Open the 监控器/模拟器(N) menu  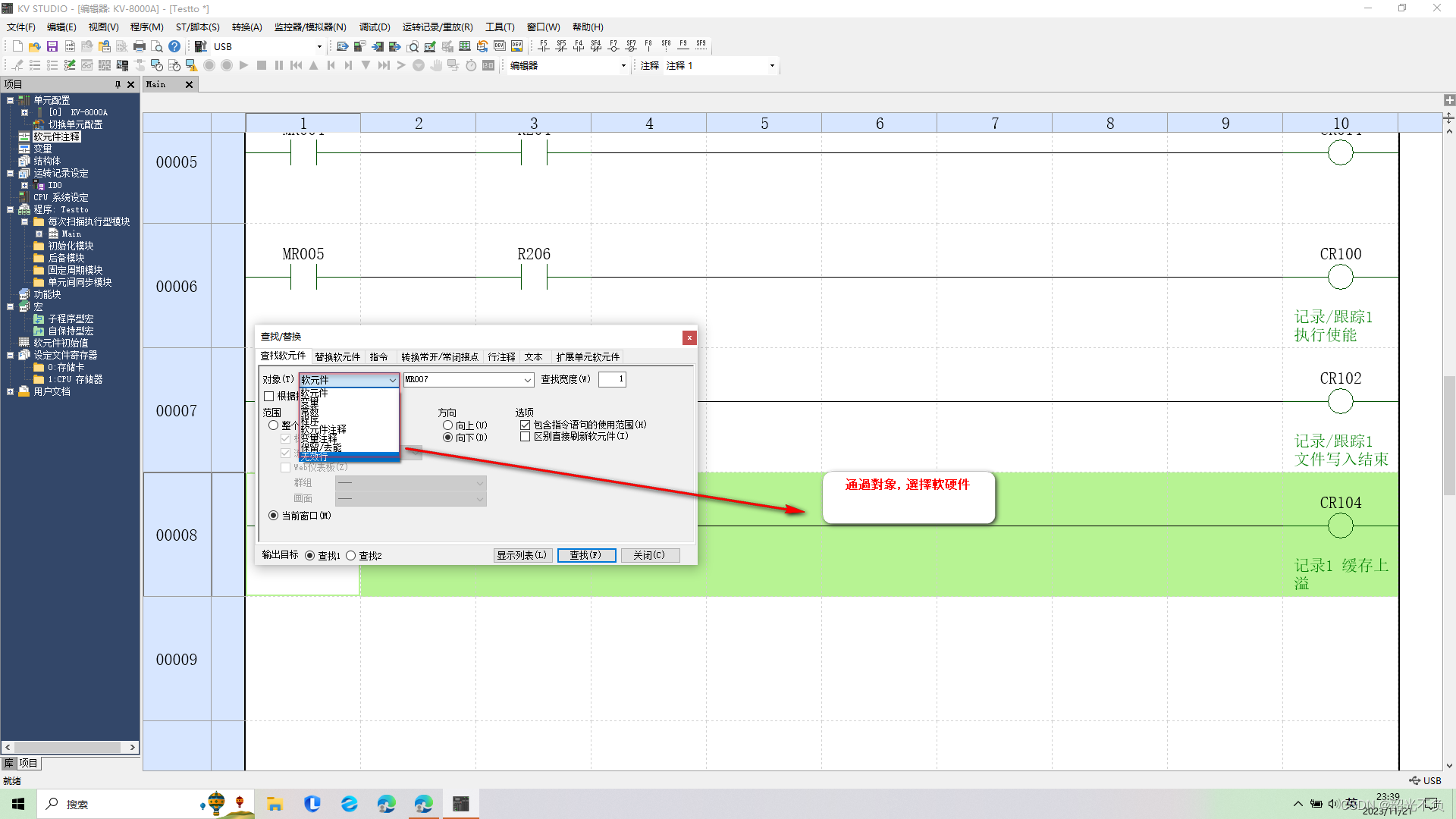tap(310, 27)
